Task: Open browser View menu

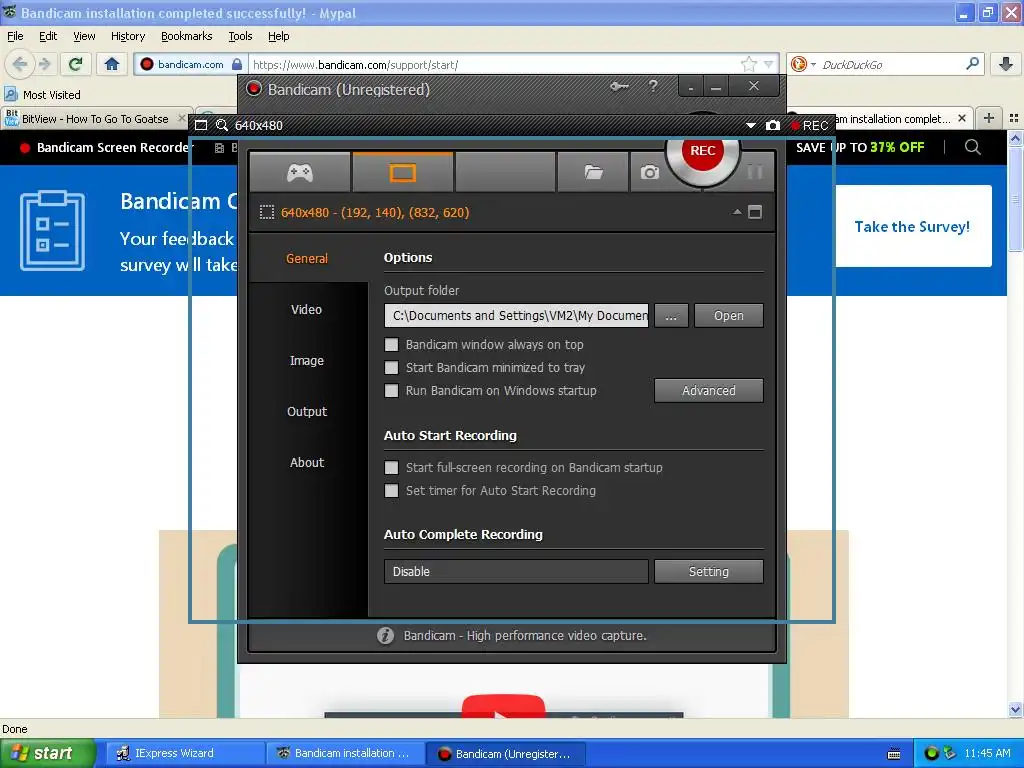Action: (x=84, y=36)
